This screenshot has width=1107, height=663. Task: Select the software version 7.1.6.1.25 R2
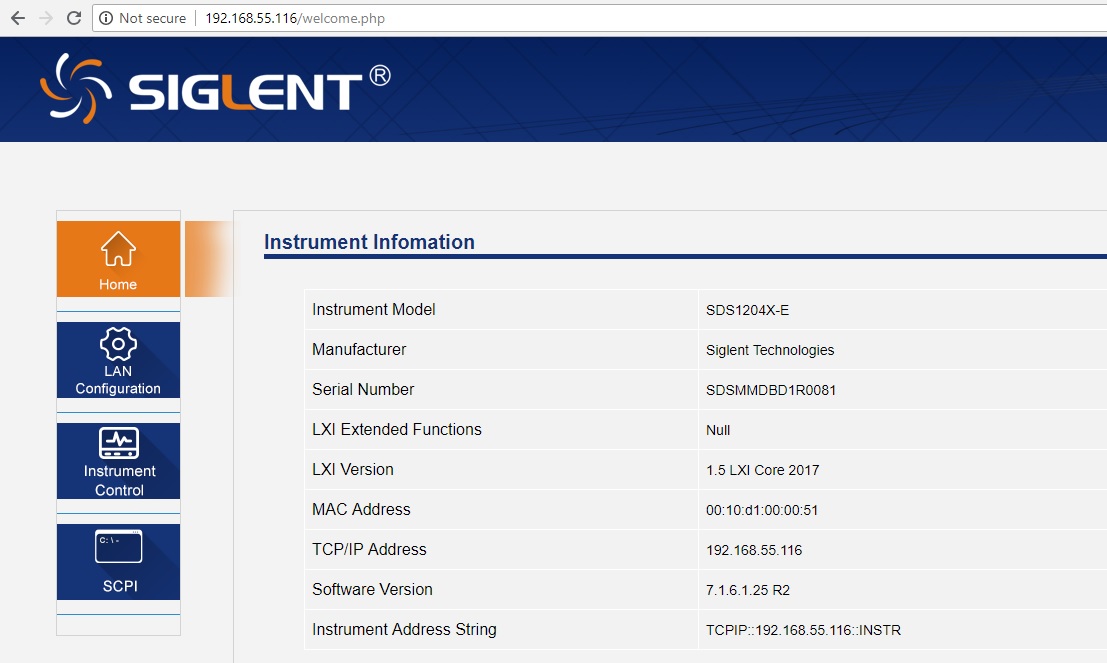pyautogui.click(x=747, y=590)
